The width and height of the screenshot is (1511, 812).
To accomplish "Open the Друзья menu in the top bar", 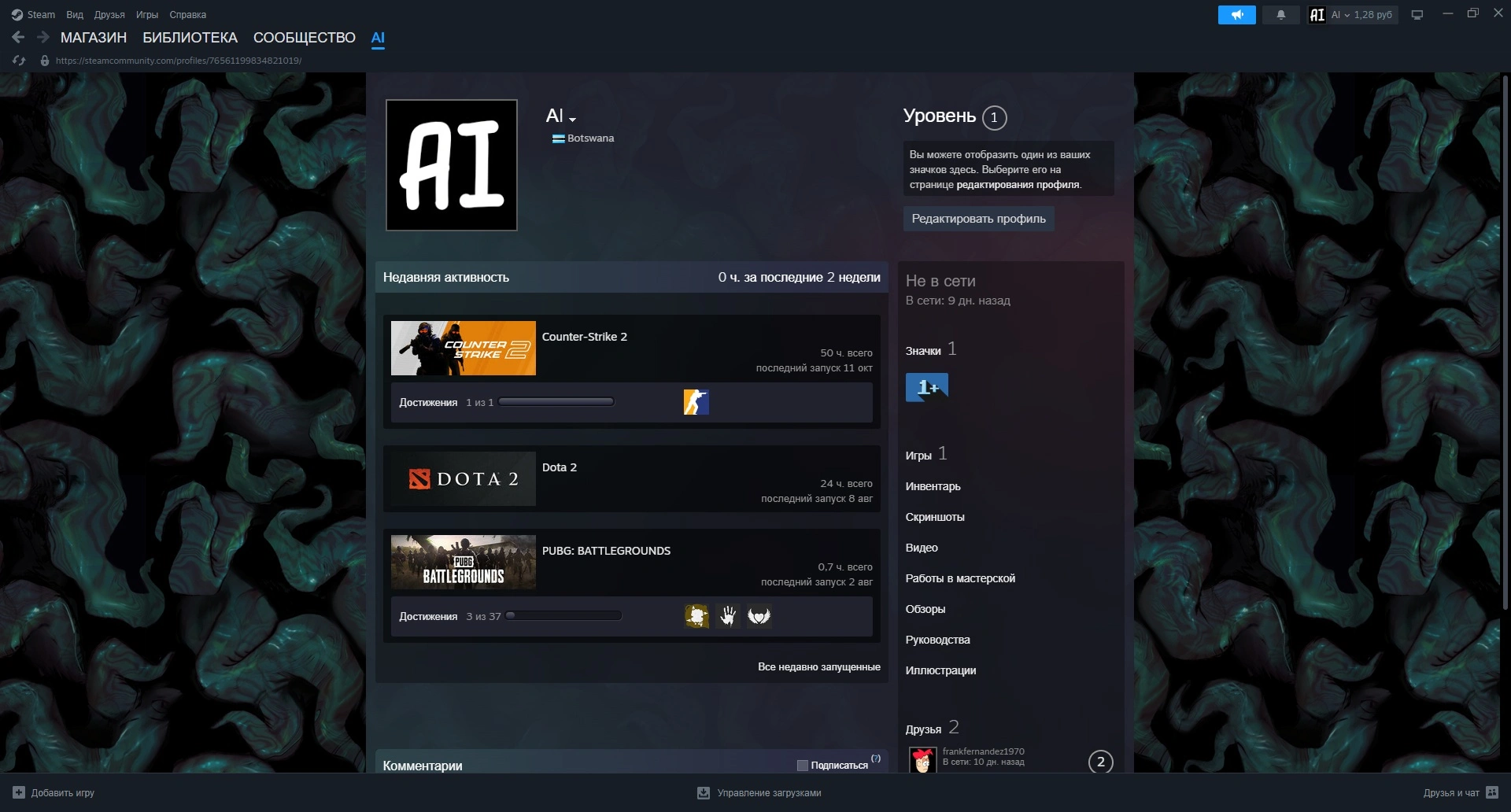I will (109, 15).
